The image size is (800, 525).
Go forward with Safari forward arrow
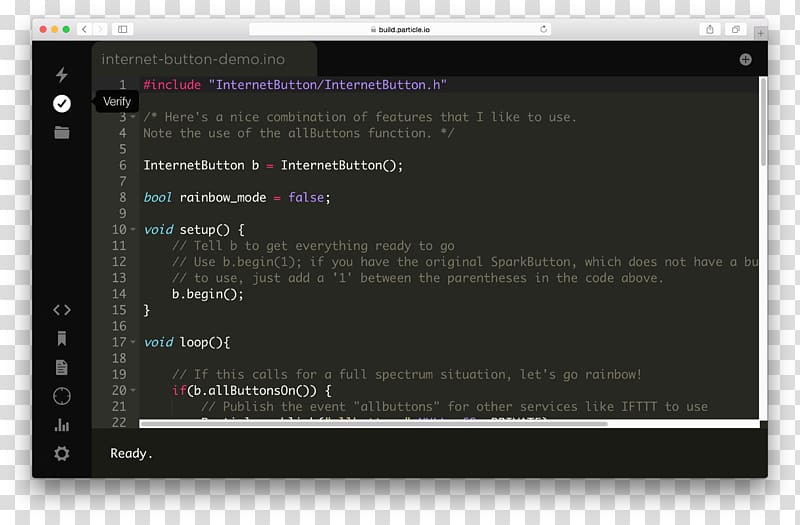point(101,29)
